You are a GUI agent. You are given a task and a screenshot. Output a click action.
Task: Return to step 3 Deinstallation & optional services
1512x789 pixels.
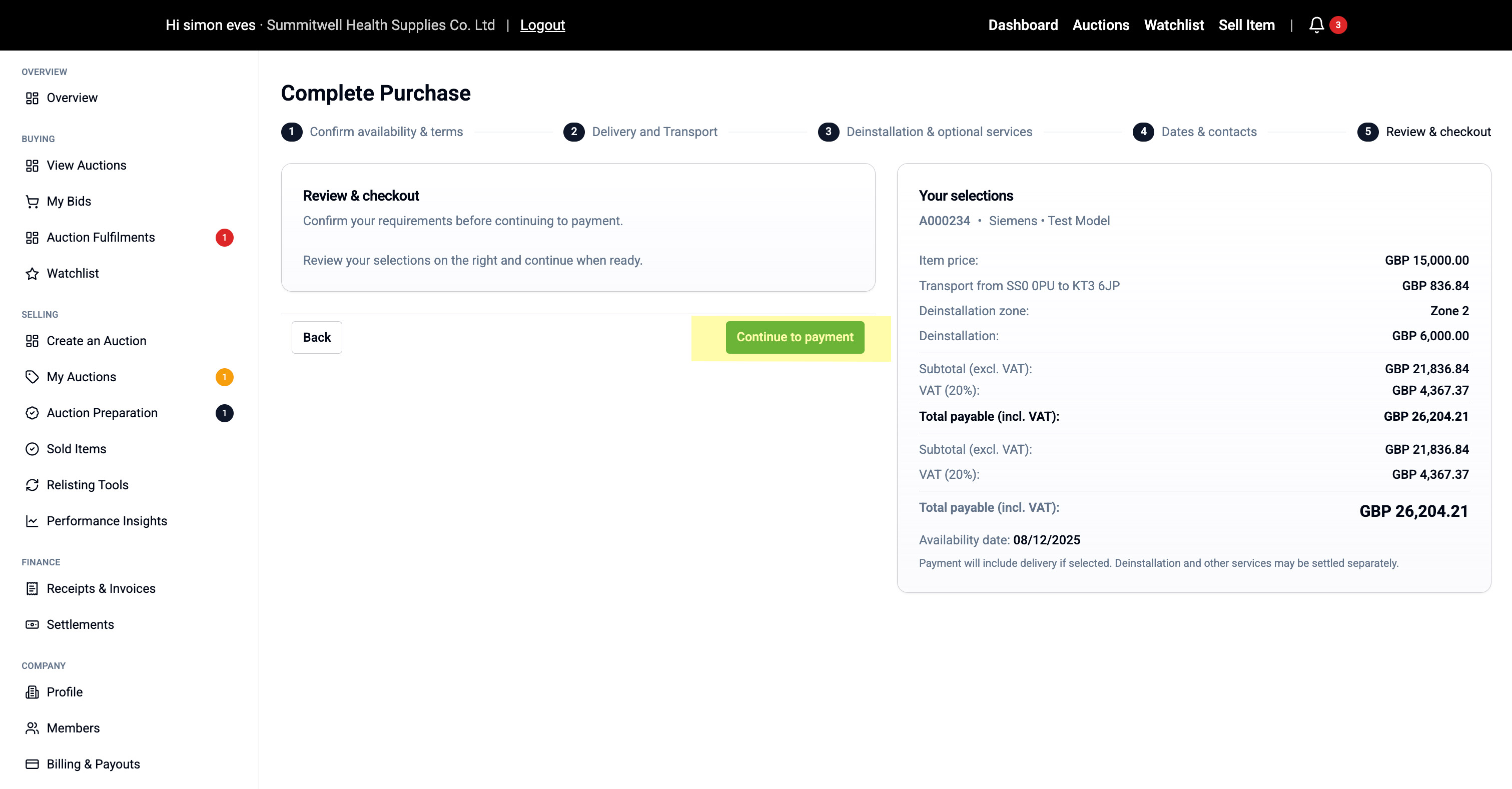click(x=939, y=132)
